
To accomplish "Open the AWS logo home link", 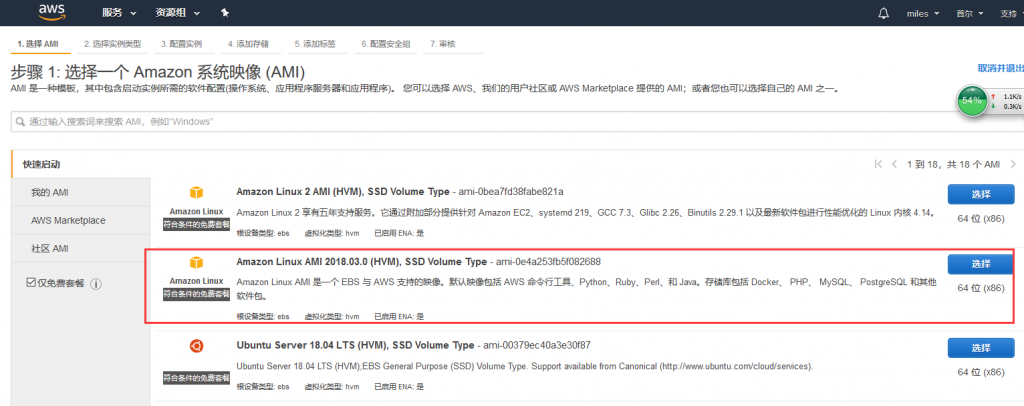I will [52, 12].
